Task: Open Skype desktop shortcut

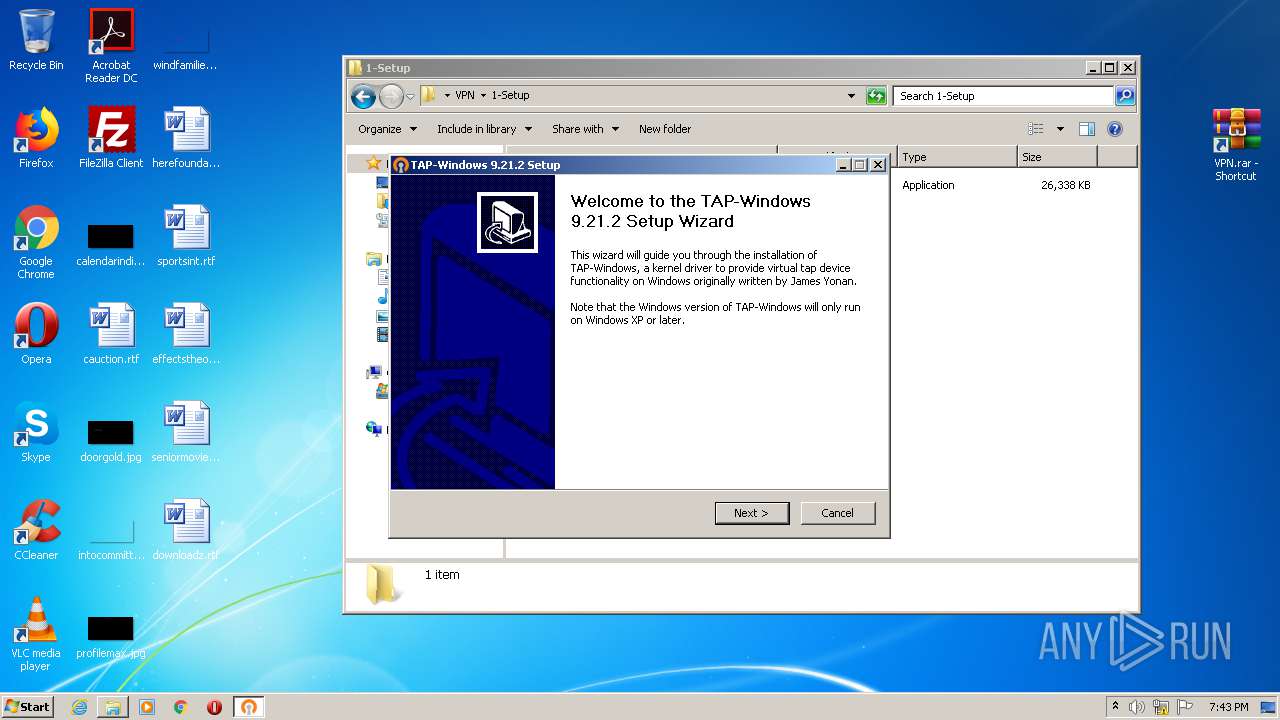Action: [x=36, y=432]
